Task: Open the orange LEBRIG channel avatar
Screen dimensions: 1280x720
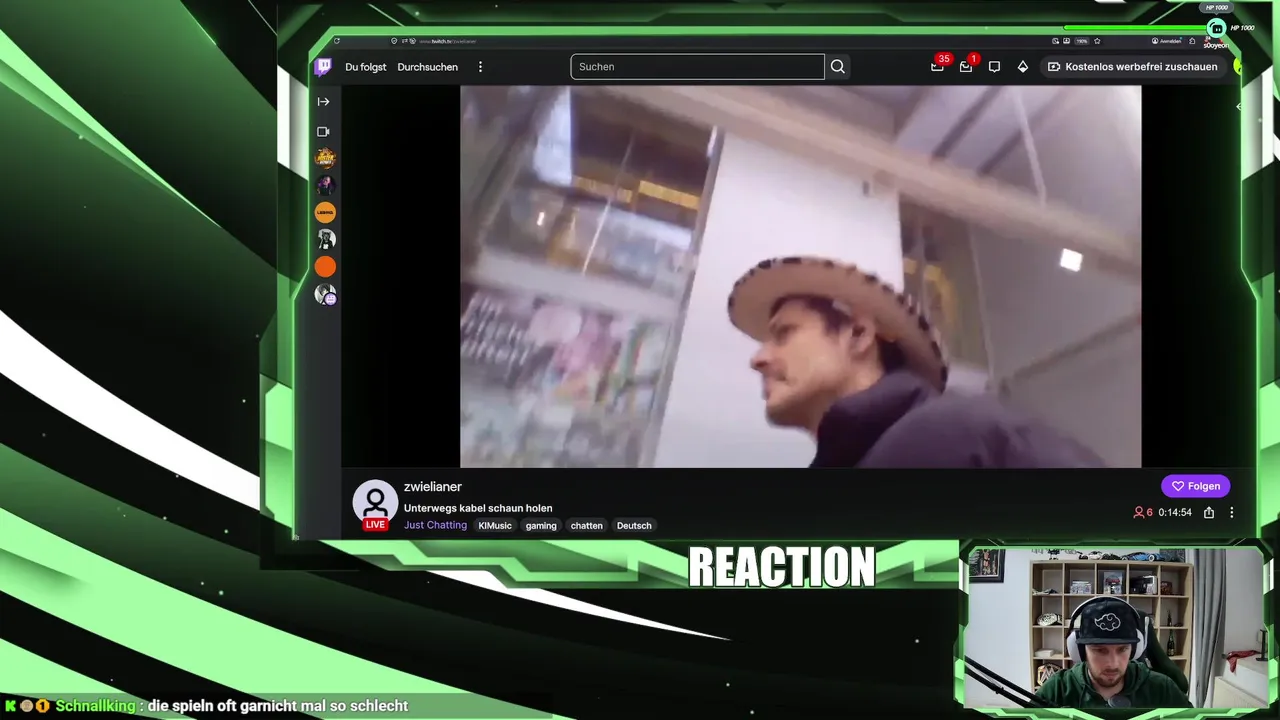Action: (x=325, y=212)
